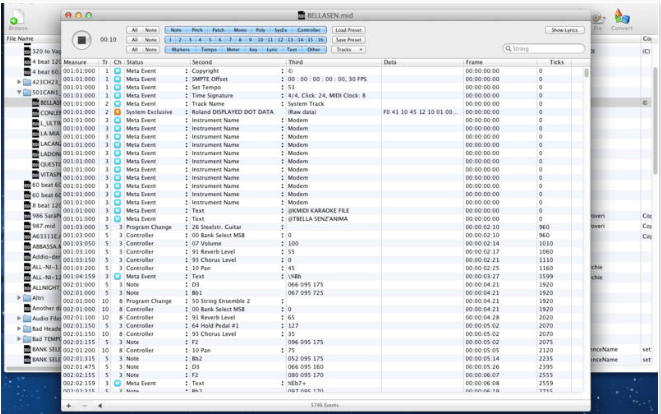
Task: Click the Browse icon in the background window
Action: (18, 18)
